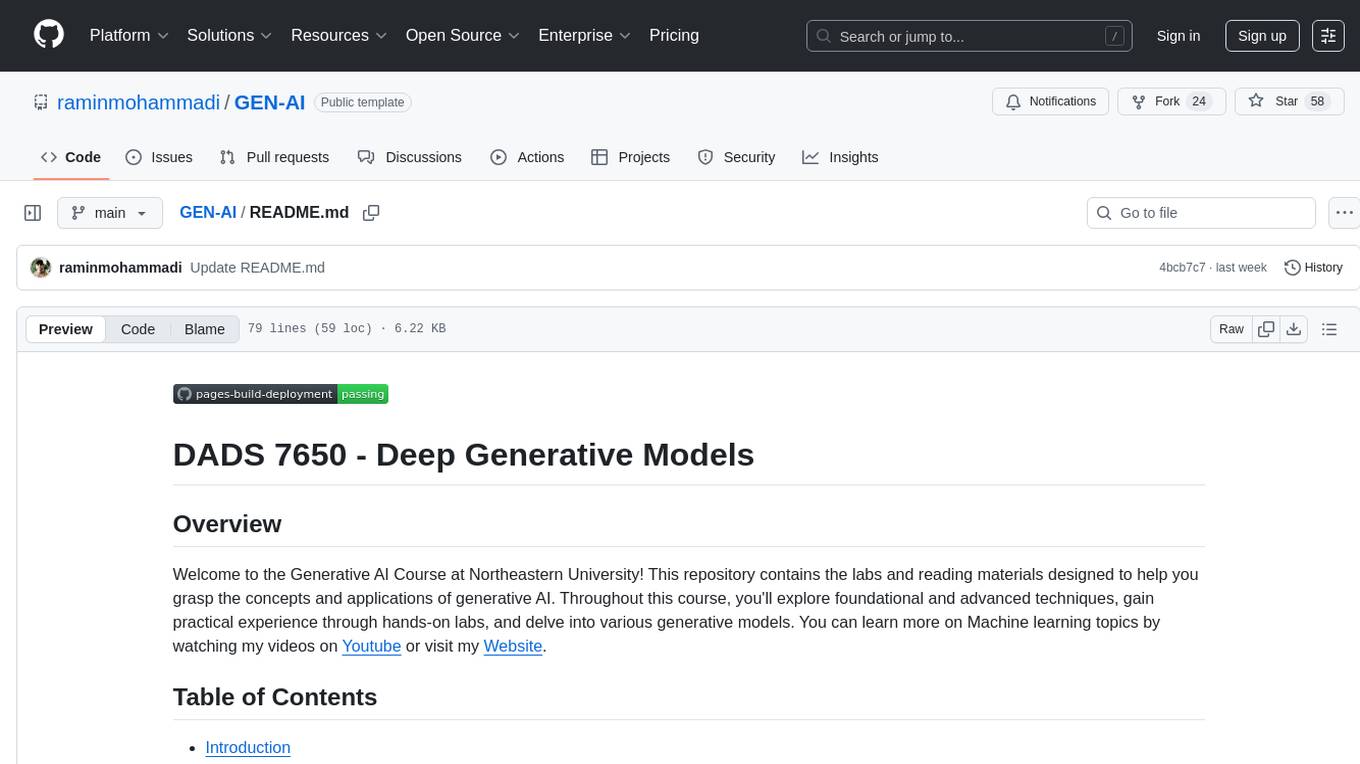
Task: Click the DADS 7650 heading text
Action: point(463,455)
